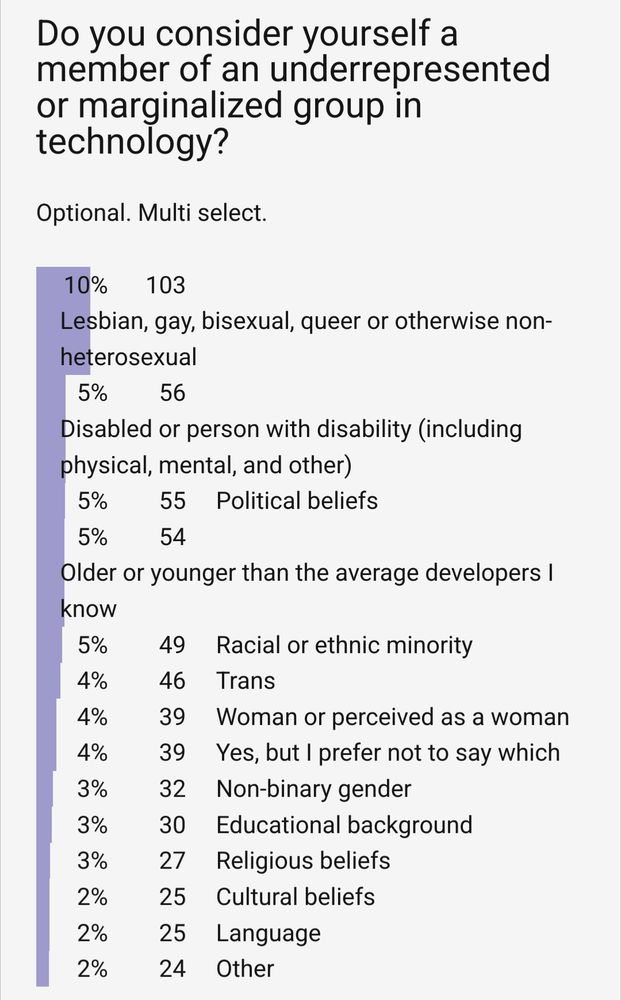Select the Lesbian, gay, bisexual, queer label
This screenshot has height=1000, width=621.
[x=306, y=339]
